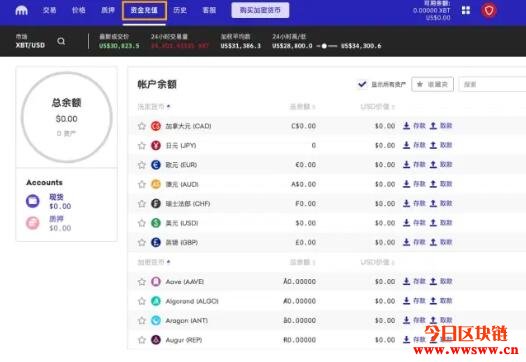Star the USD row as favorite
The image size is (526, 362).
[142, 223]
